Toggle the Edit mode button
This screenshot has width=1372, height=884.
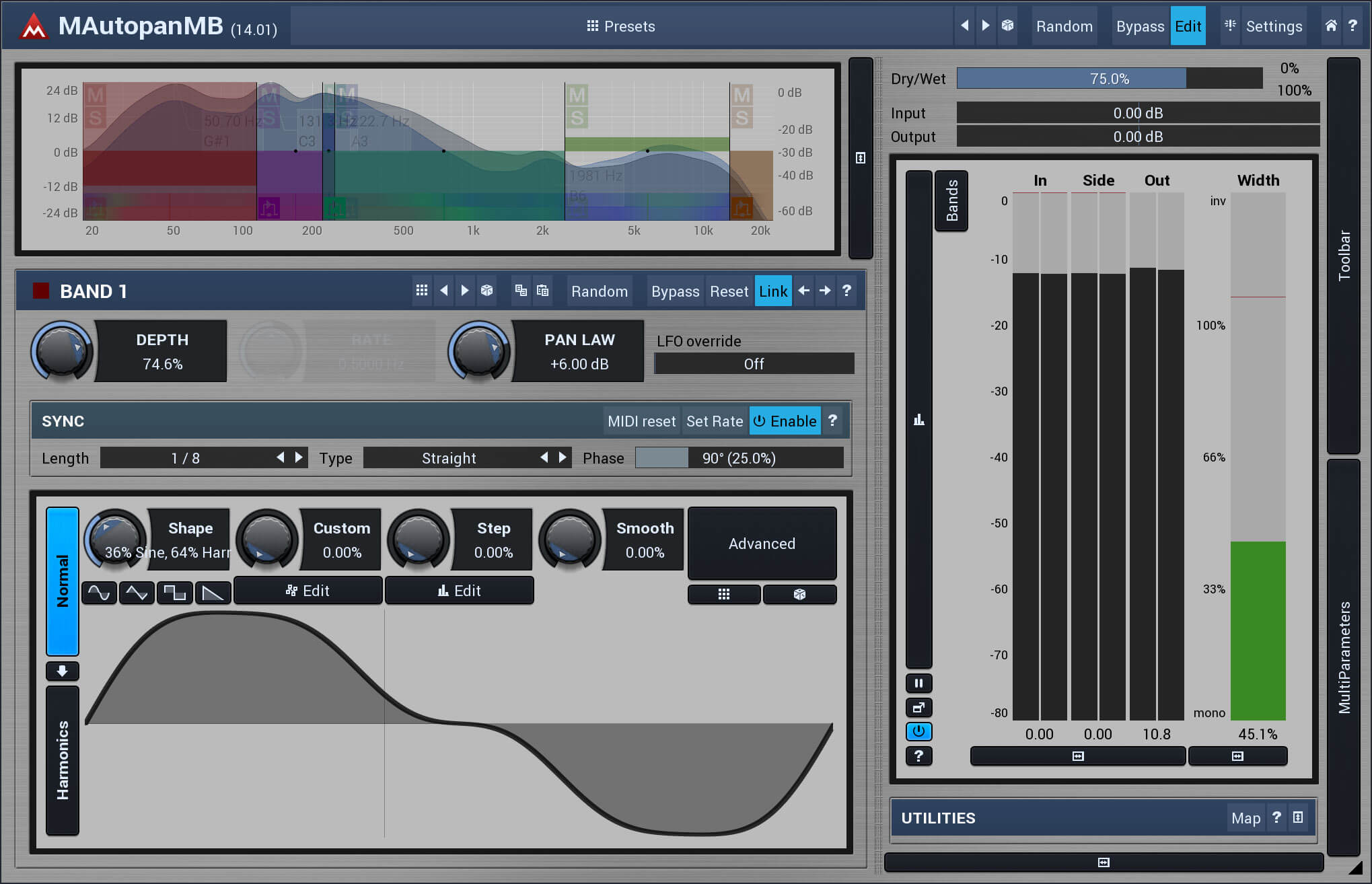pyautogui.click(x=1188, y=26)
